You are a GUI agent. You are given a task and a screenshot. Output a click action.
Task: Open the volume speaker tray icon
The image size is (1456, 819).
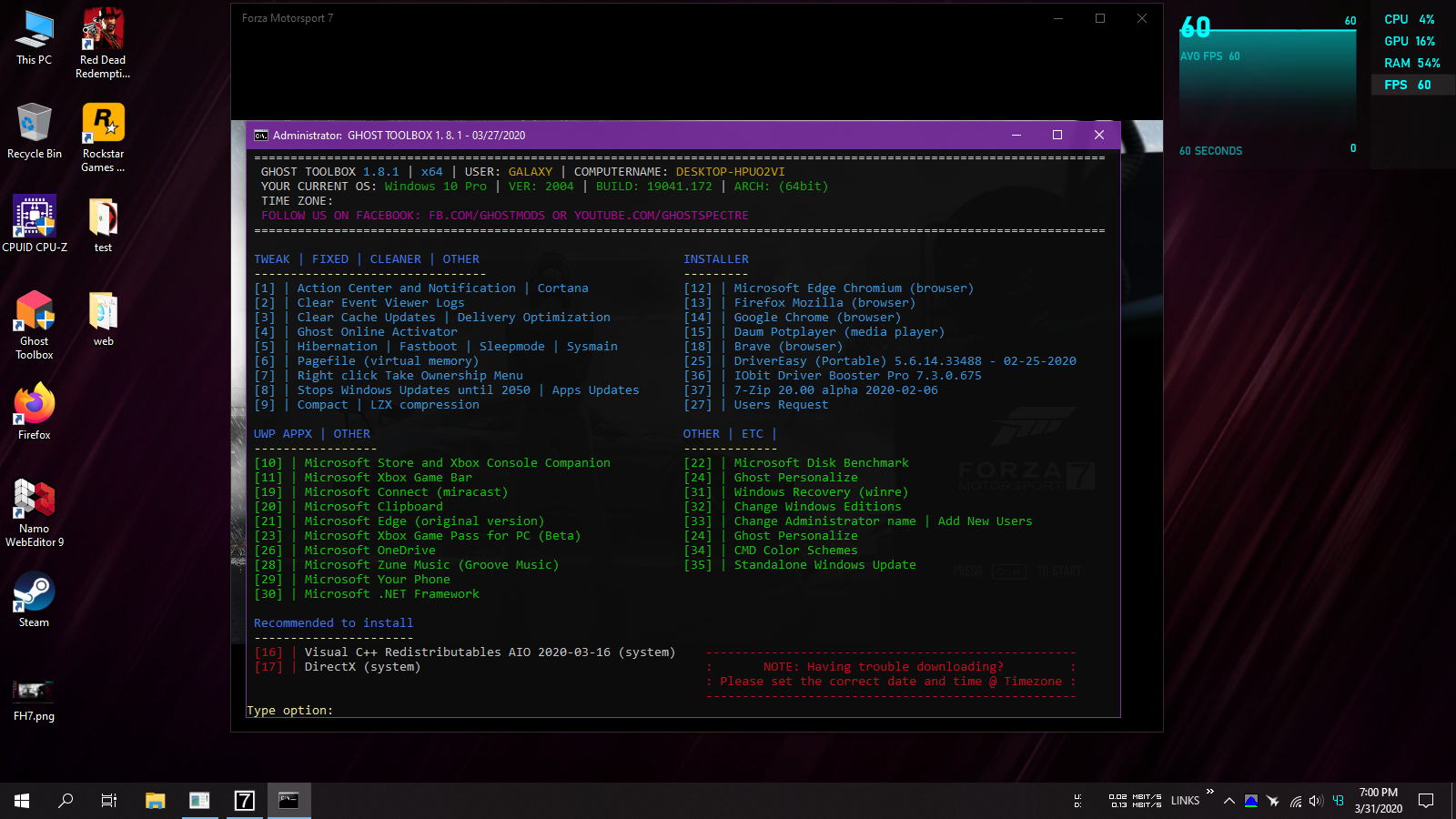(x=1316, y=801)
